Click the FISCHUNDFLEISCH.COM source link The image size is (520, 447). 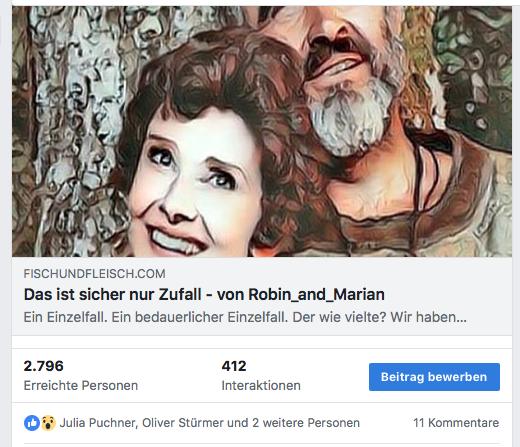pos(94,274)
